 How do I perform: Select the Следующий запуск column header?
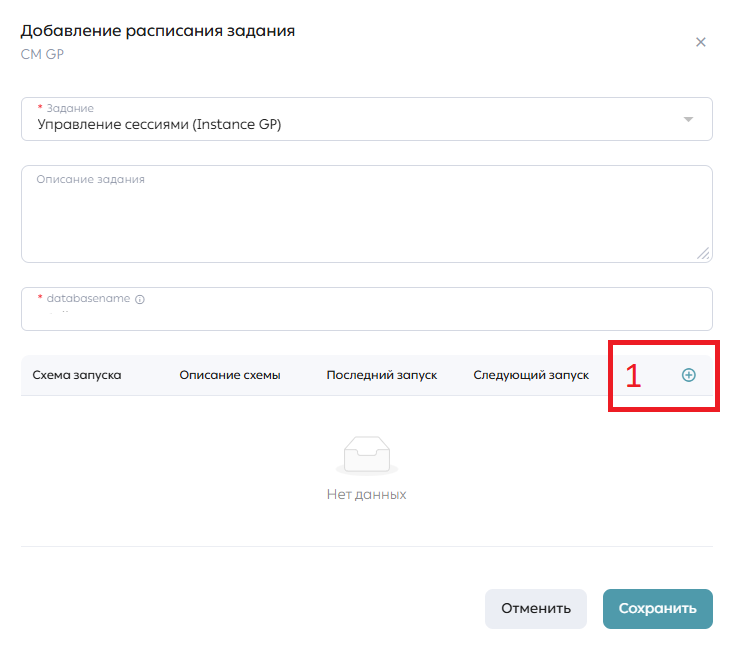(x=531, y=375)
